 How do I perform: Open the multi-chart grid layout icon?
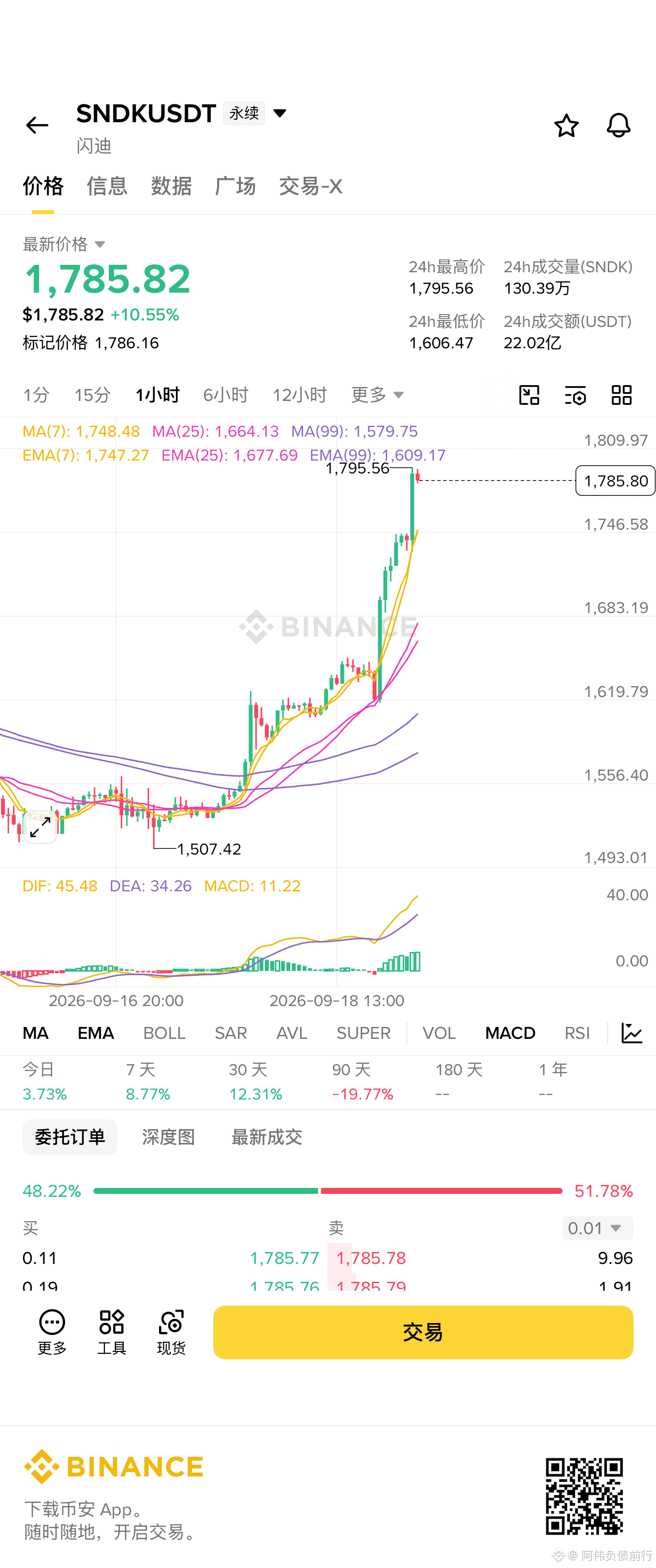621,395
